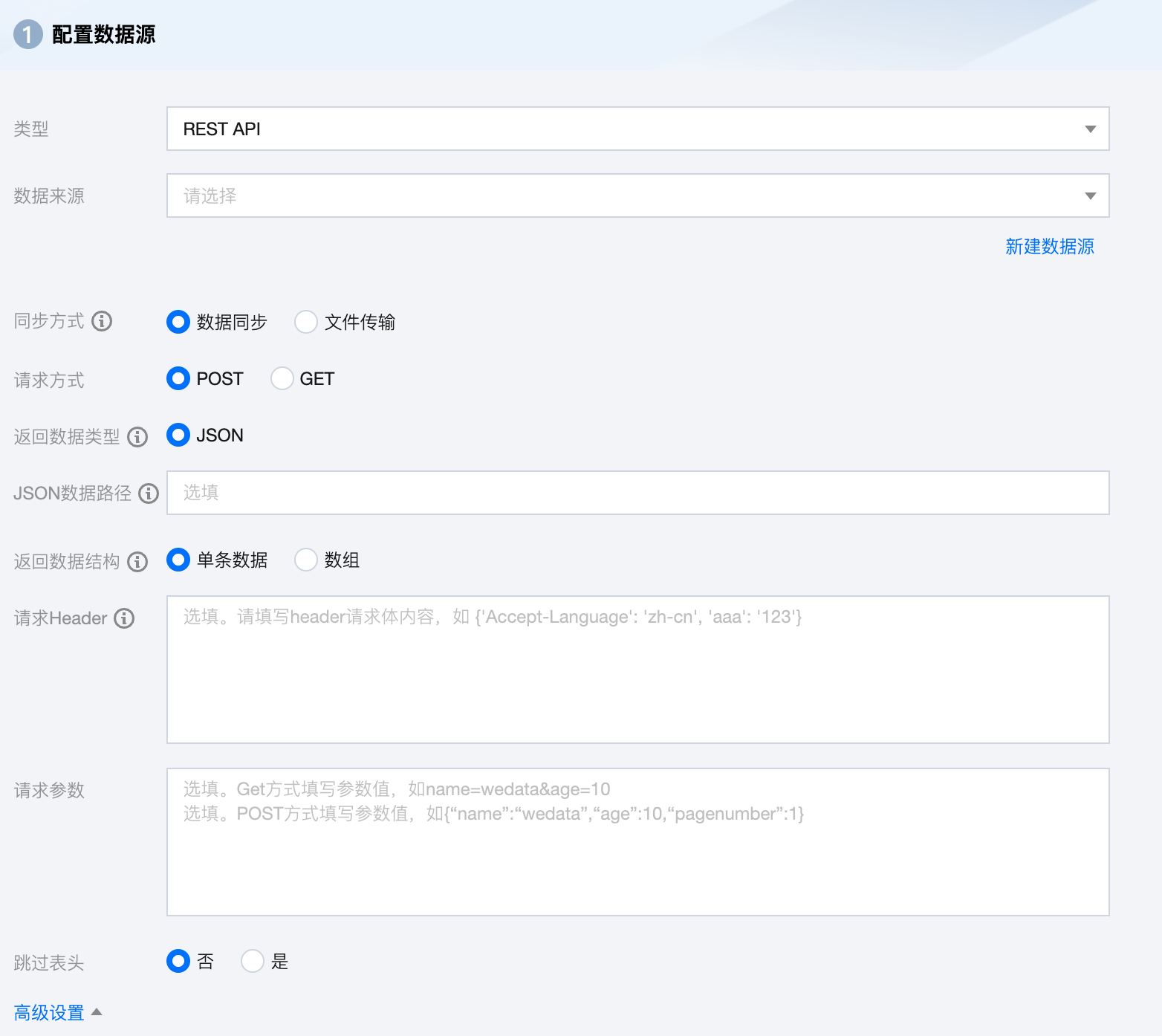This screenshot has height=1036, width=1162.
Task: Choose GET as the request method
Action: coord(282,378)
